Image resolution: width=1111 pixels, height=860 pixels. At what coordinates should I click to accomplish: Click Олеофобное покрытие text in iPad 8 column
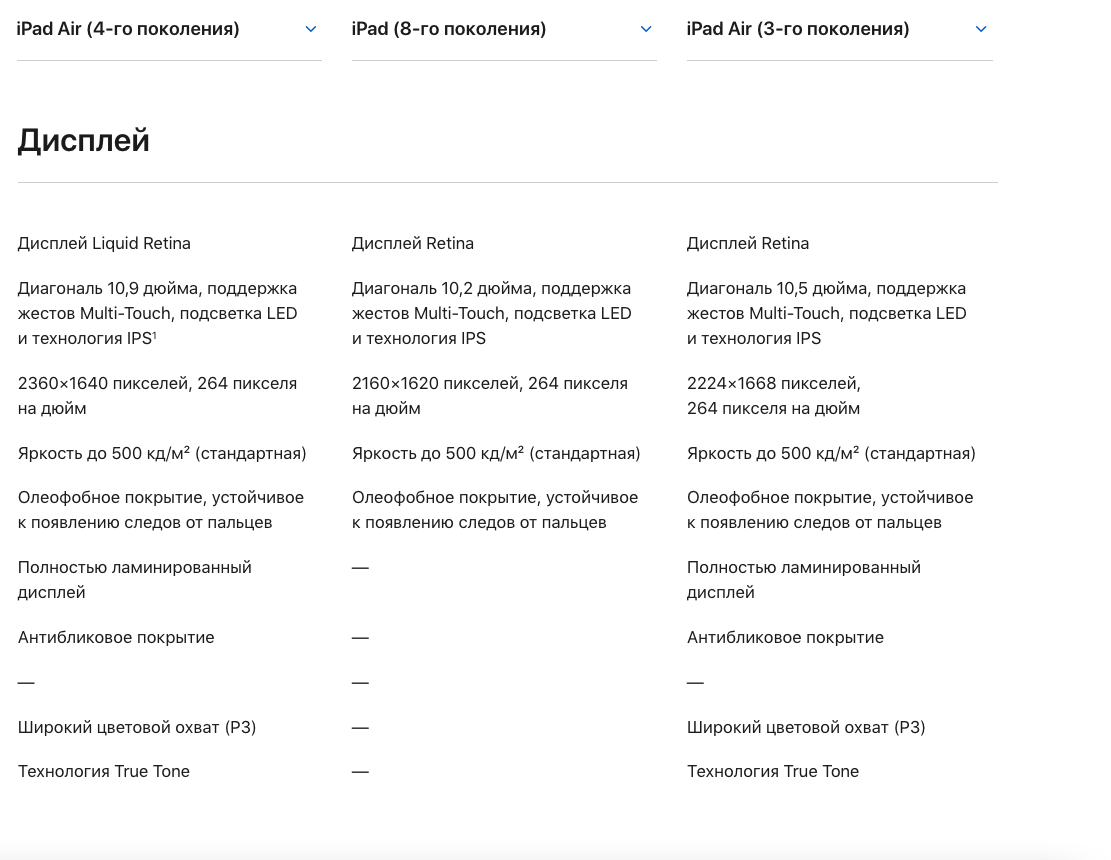point(495,510)
